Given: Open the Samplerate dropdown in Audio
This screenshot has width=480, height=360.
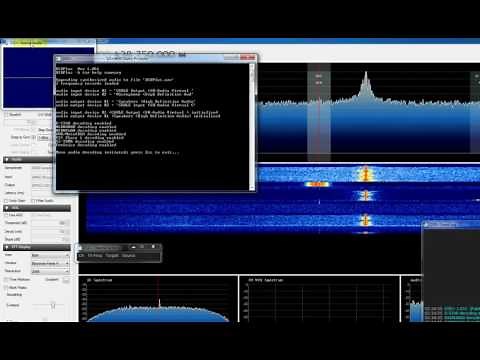Looking at the screenshot, I should [x=42, y=168].
